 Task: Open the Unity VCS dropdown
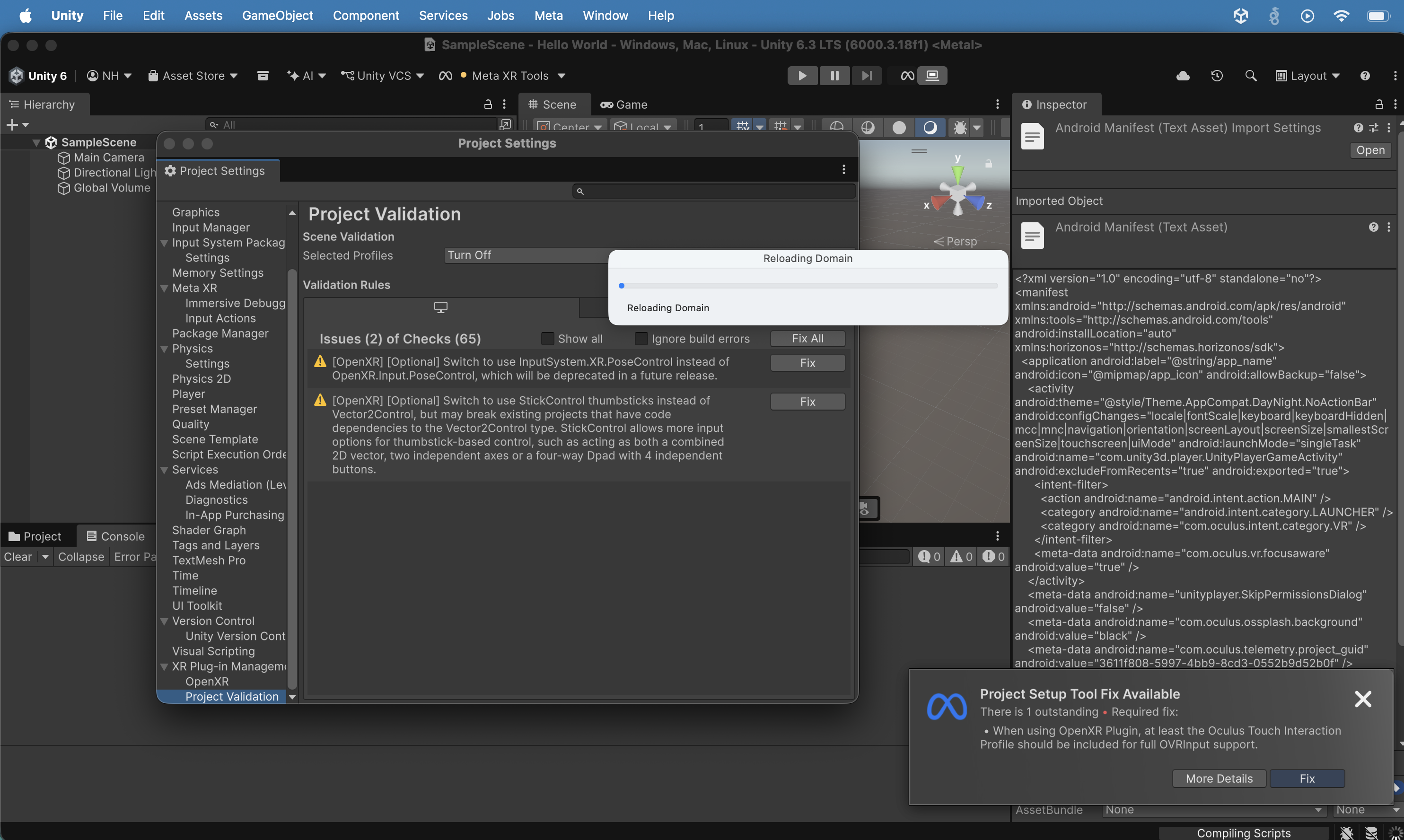pyautogui.click(x=382, y=76)
